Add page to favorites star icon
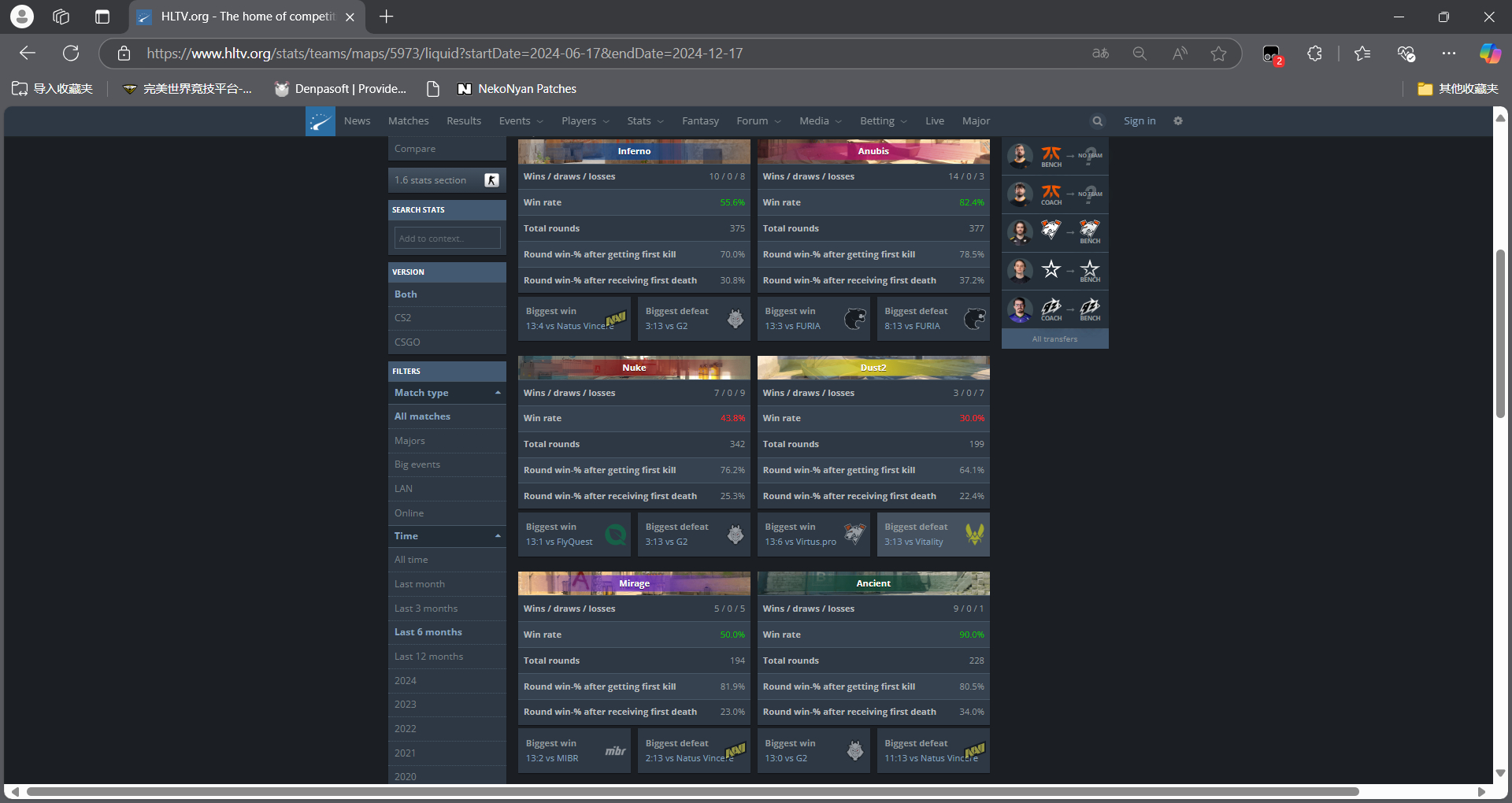The image size is (1512, 803). pos(1218,54)
